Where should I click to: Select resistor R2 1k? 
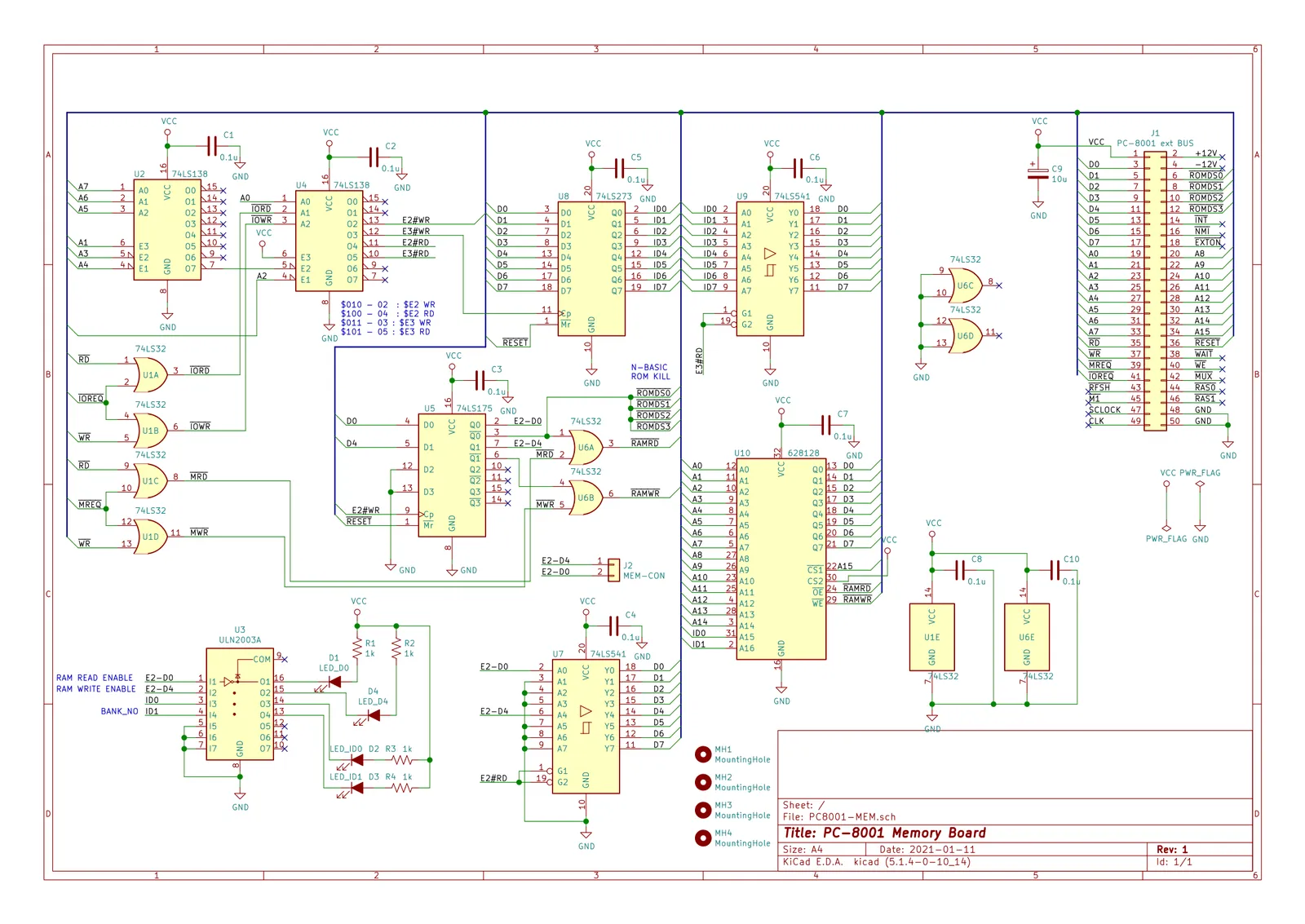[x=396, y=648]
